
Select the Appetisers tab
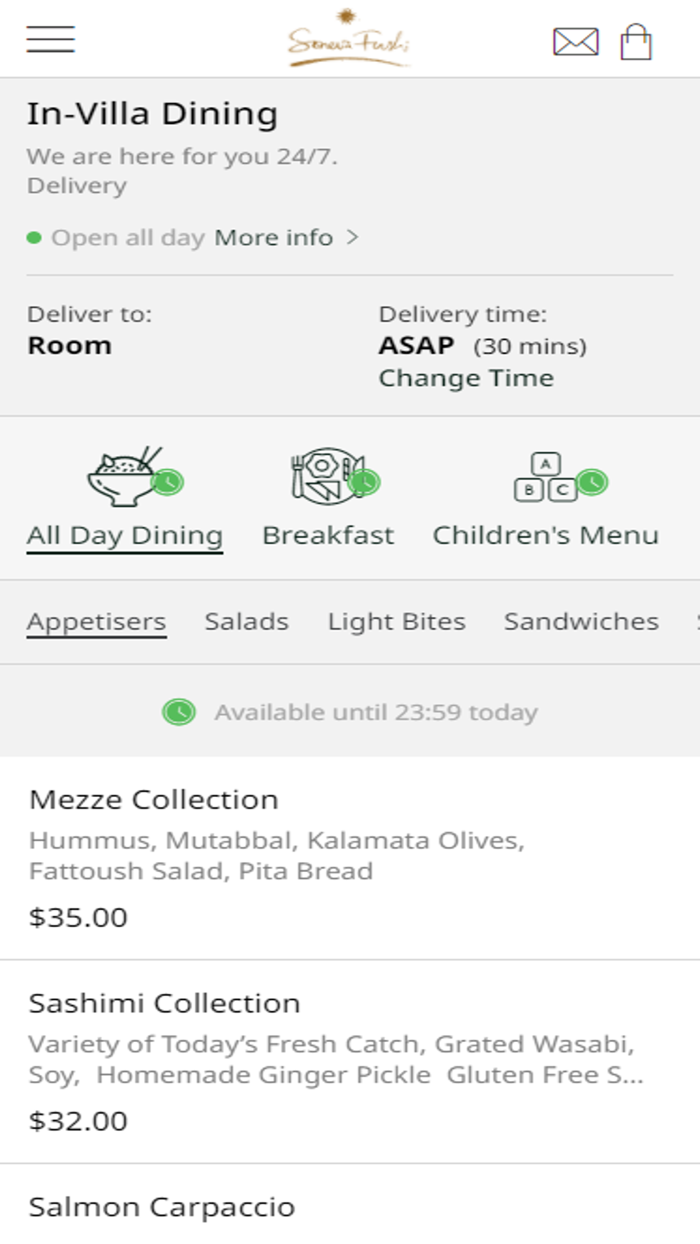pos(96,621)
